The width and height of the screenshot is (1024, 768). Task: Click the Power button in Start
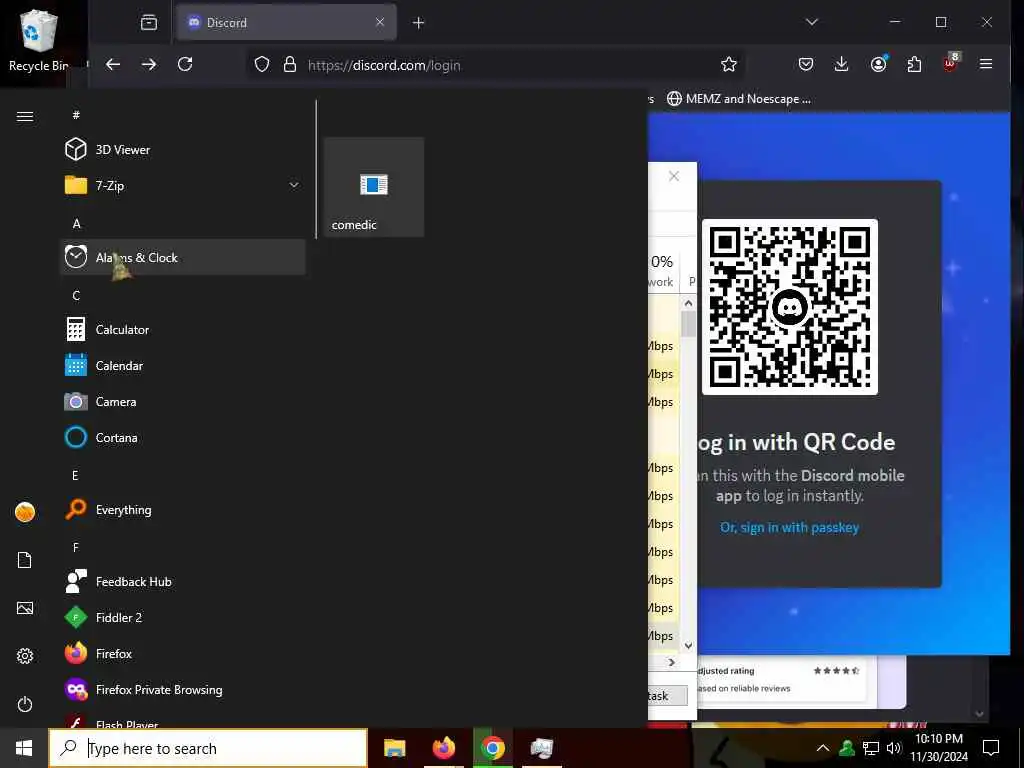tap(25, 704)
